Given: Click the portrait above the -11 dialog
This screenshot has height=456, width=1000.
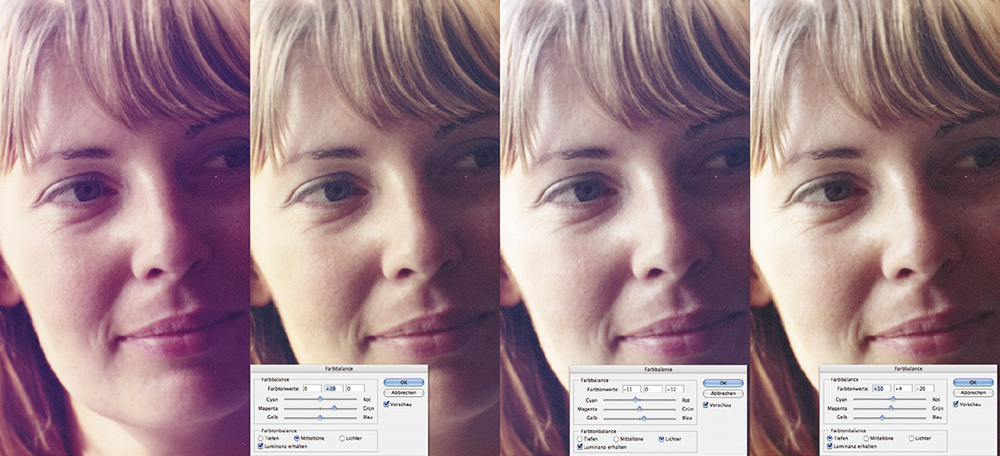Looking at the screenshot, I should tap(625, 182).
